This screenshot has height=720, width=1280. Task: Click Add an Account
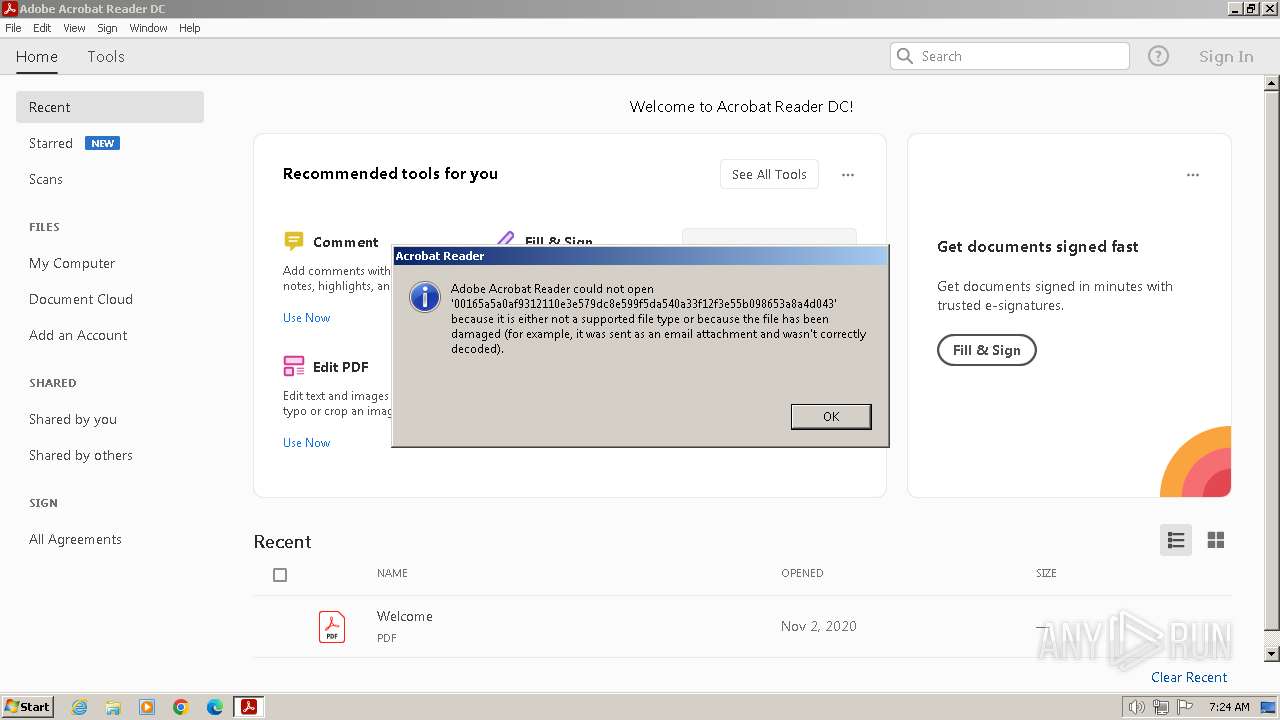tap(78, 335)
